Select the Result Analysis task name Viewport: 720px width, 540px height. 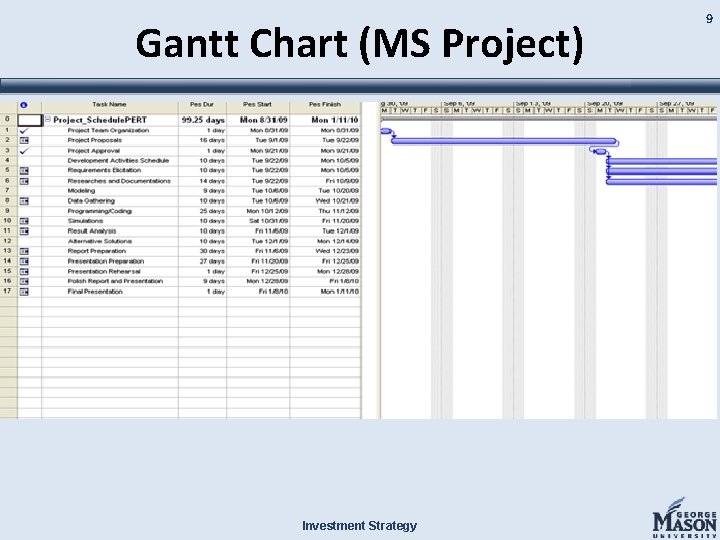92,231
